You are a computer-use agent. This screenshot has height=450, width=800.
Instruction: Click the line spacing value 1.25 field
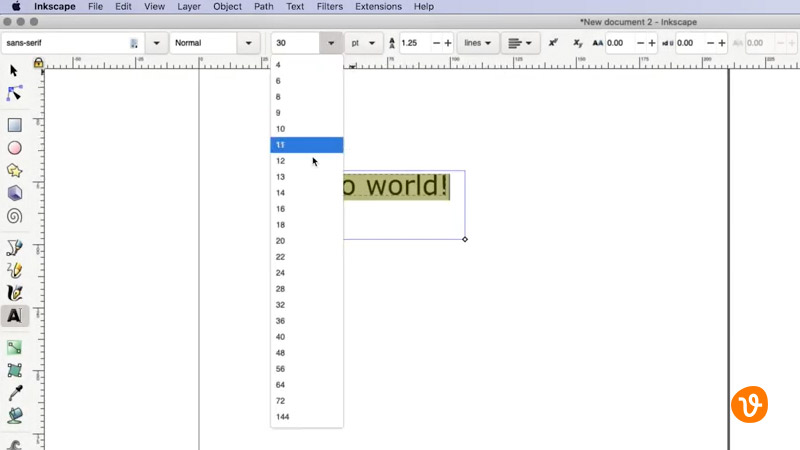coord(415,43)
